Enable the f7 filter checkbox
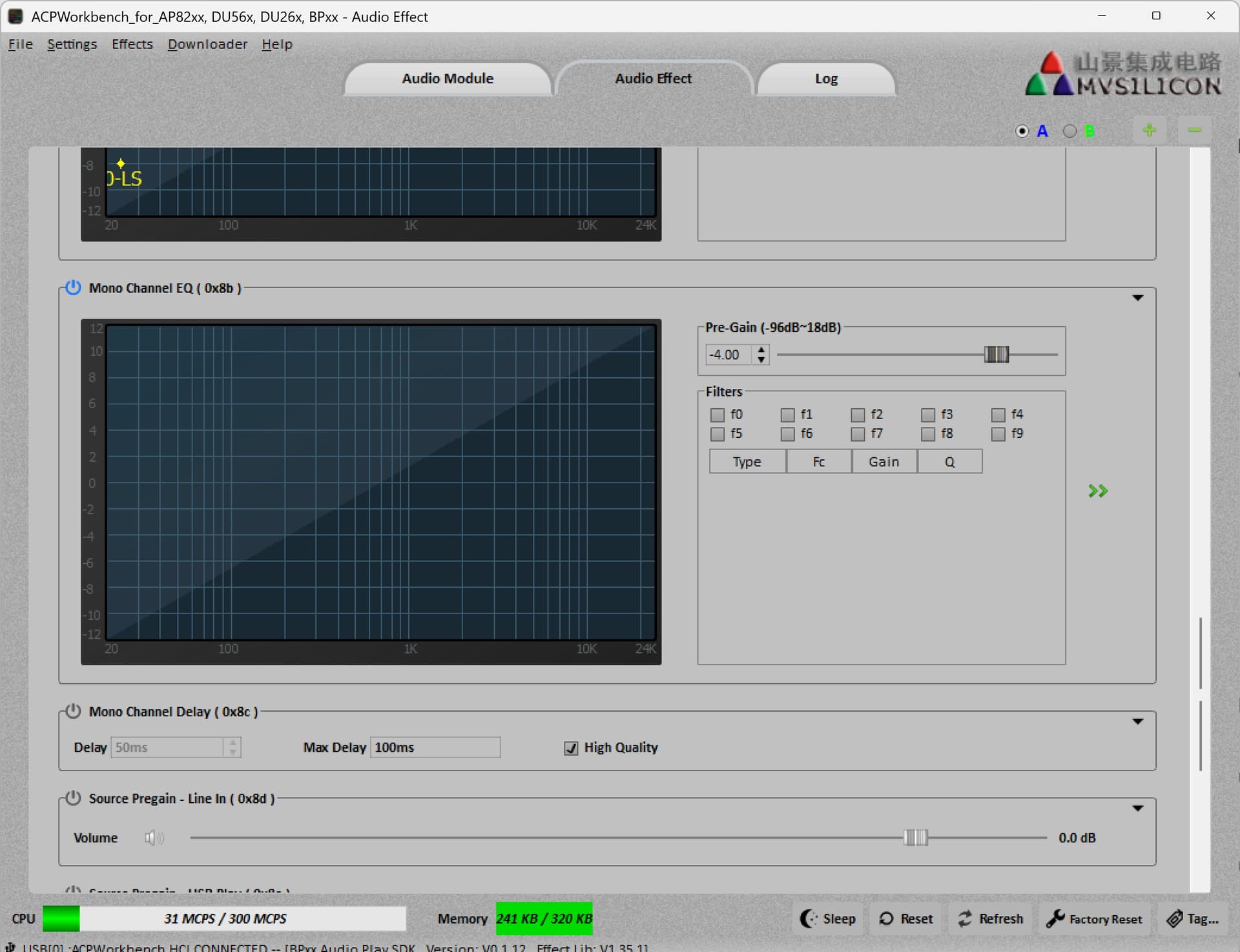Image resolution: width=1240 pixels, height=952 pixels. point(858,434)
